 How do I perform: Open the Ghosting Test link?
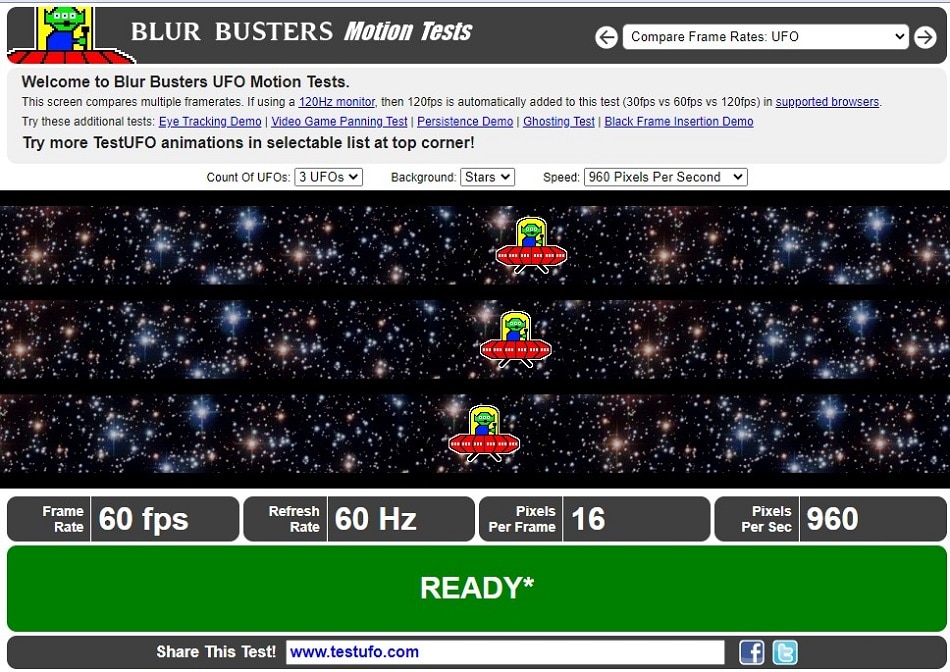559,121
